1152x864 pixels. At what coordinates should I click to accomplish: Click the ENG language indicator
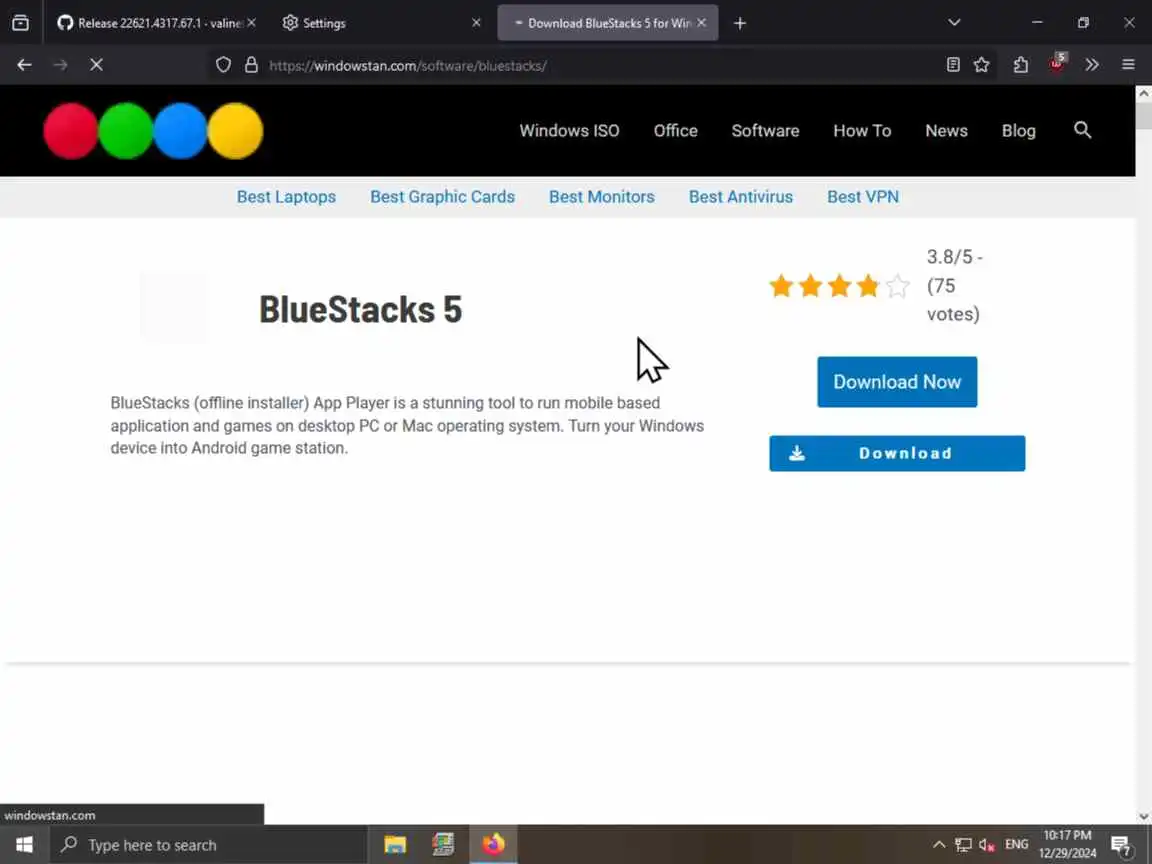(1017, 845)
